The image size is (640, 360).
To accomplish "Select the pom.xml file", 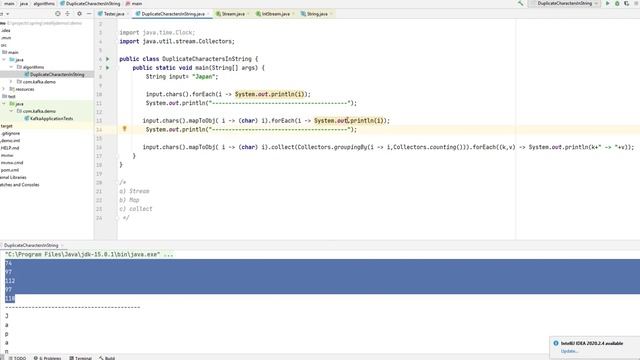I will pos(10,170).
